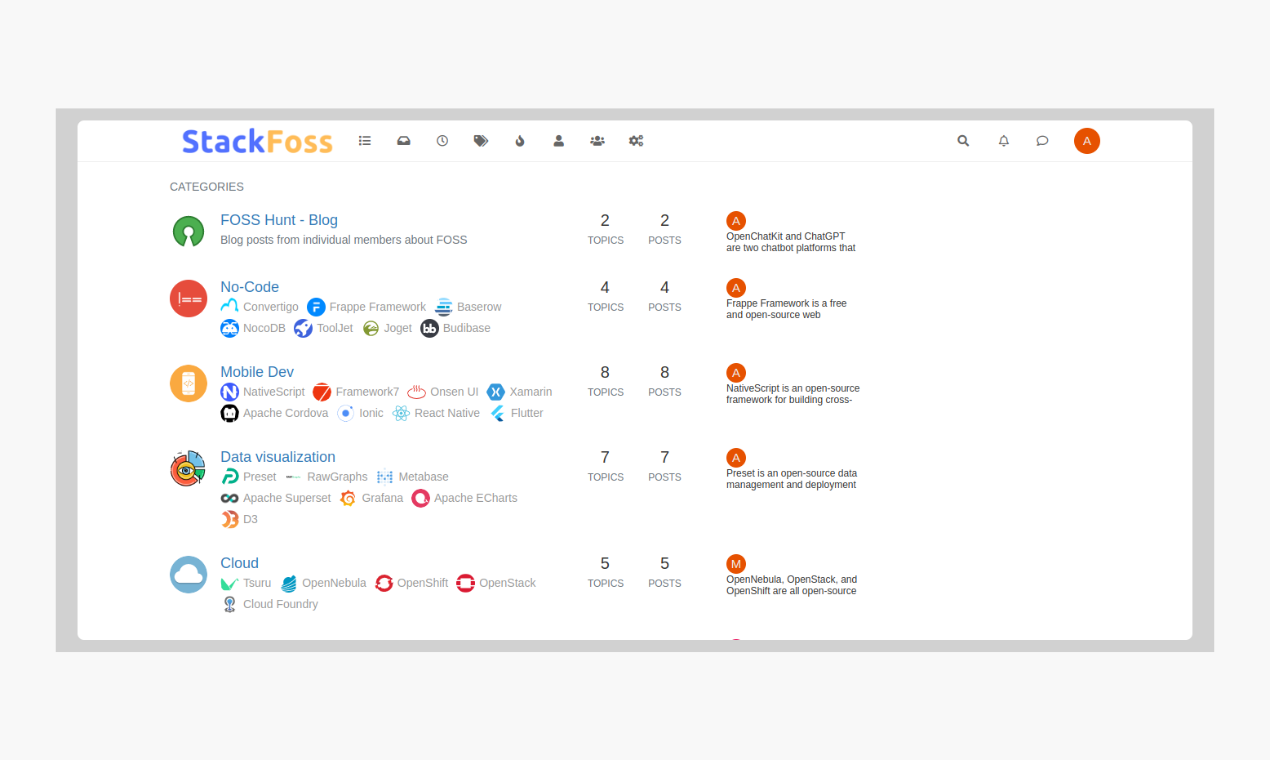Open the chat speech bubble icon
The height and width of the screenshot is (760, 1270).
(x=1042, y=141)
